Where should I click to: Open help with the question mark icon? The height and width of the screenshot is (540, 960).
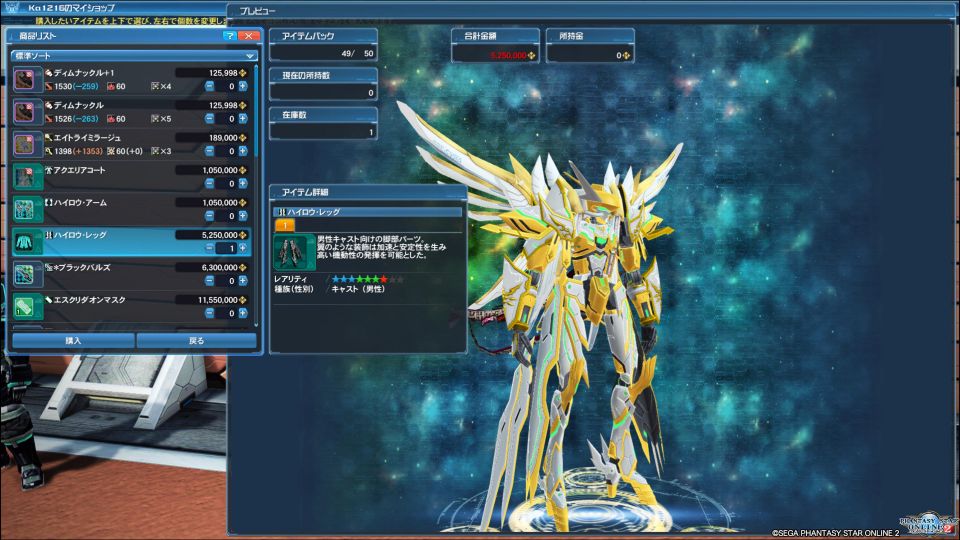point(229,36)
